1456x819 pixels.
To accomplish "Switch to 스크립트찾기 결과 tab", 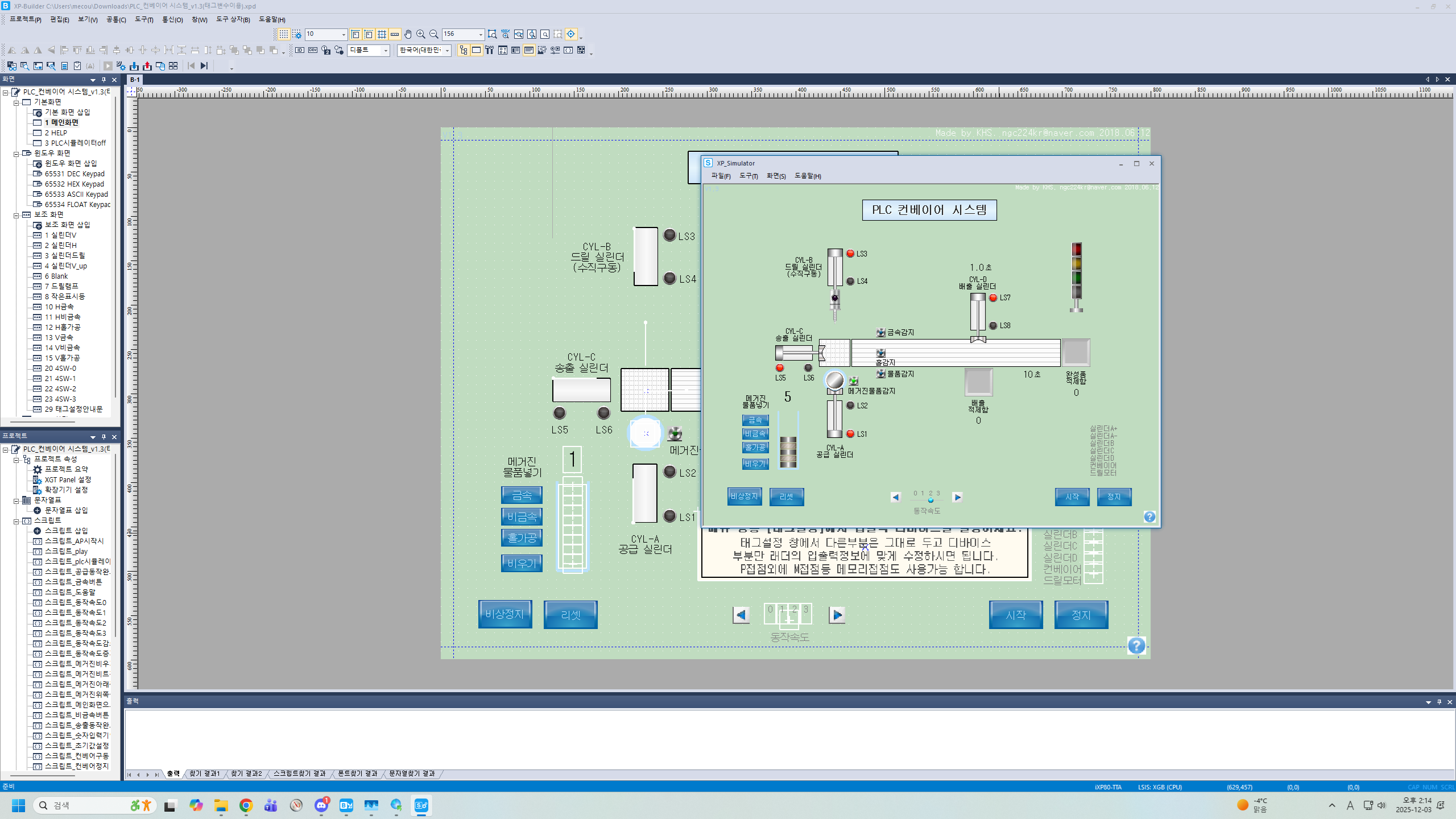I will tap(300, 773).
